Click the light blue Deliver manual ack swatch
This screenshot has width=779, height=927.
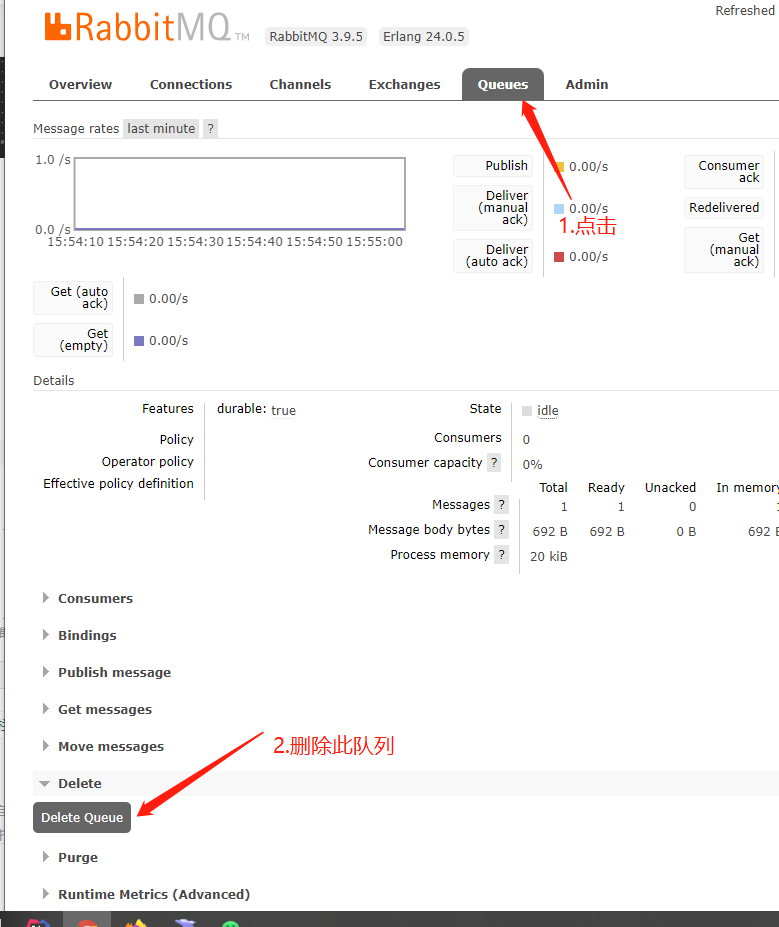tap(559, 209)
